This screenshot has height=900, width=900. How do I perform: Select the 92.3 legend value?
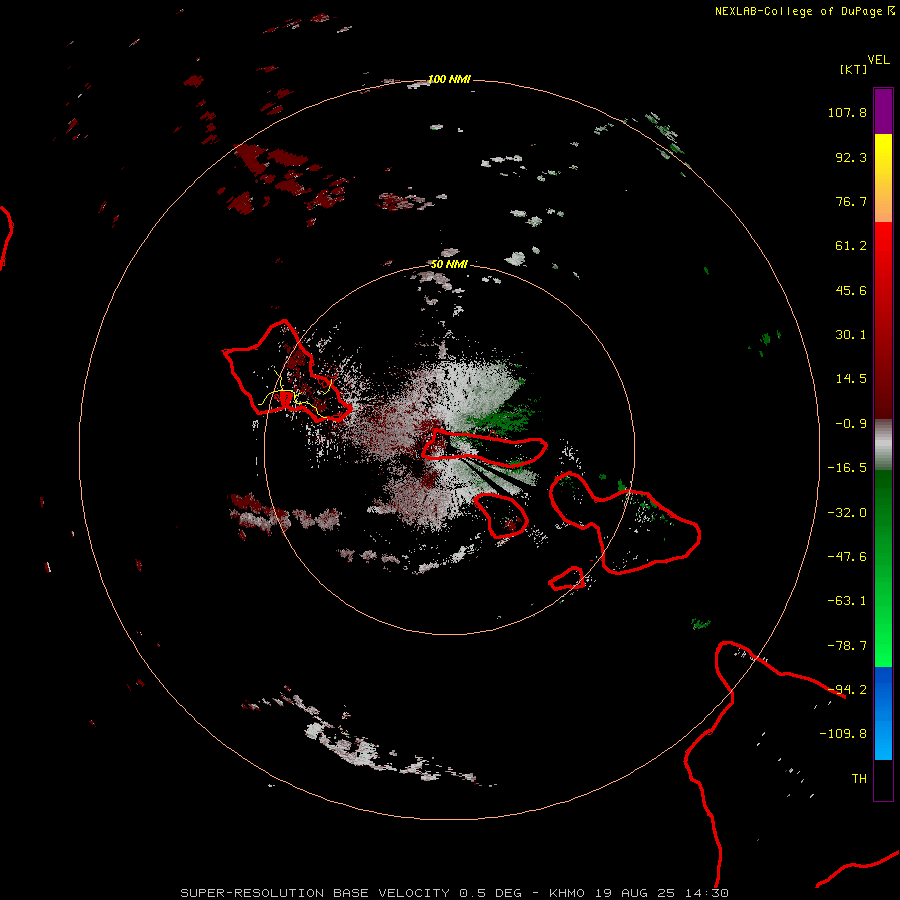pos(851,157)
